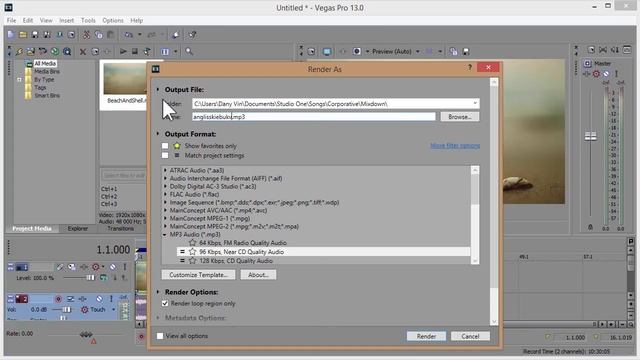Screen dimensions: 640x360
Task: Click the file Name input field
Action: (x=314, y=117)
